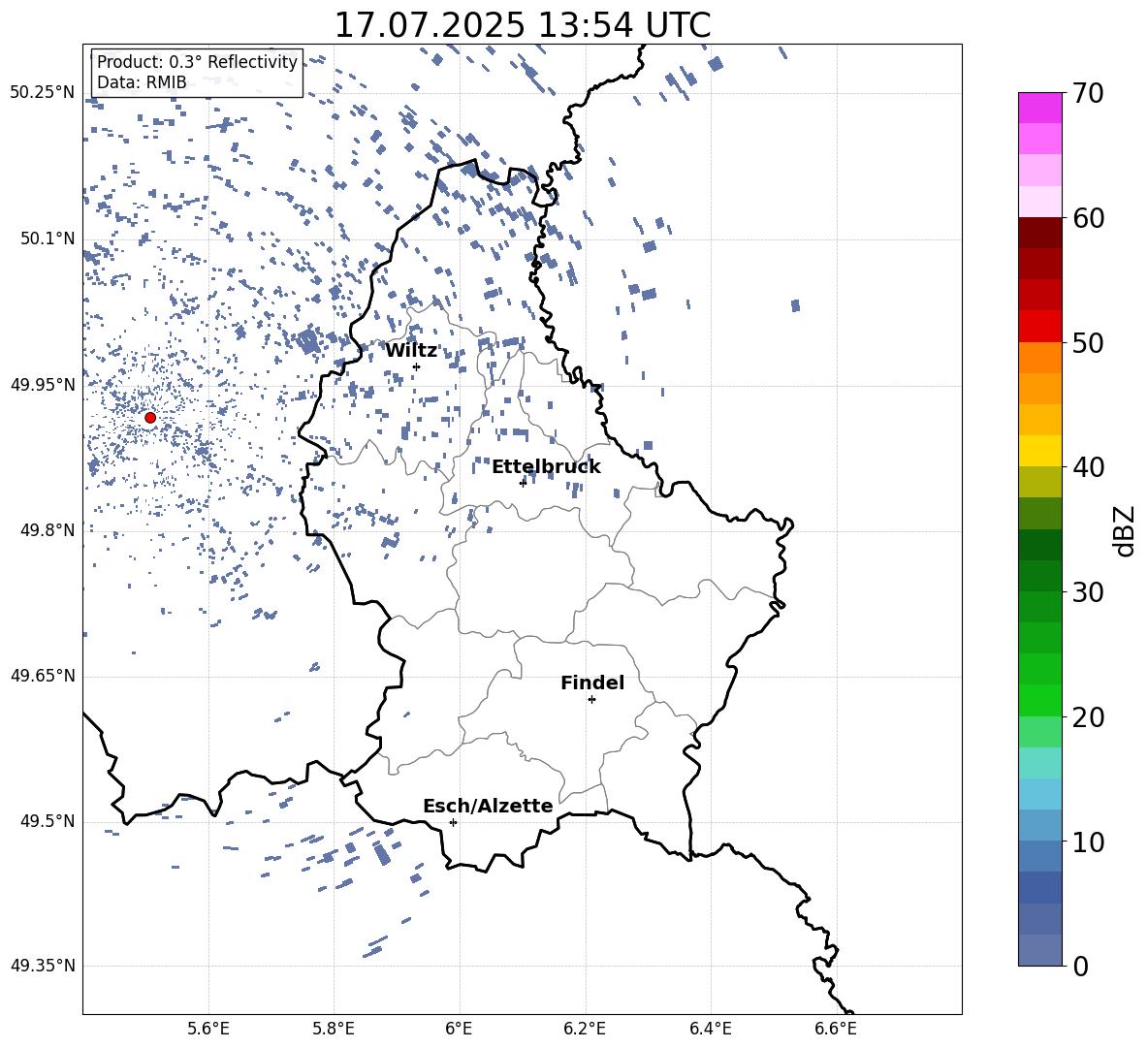Click the red radar location dot
The height and width of the screenshot is (1048, 1148).
pyautogui.click(x=150, y=418)
